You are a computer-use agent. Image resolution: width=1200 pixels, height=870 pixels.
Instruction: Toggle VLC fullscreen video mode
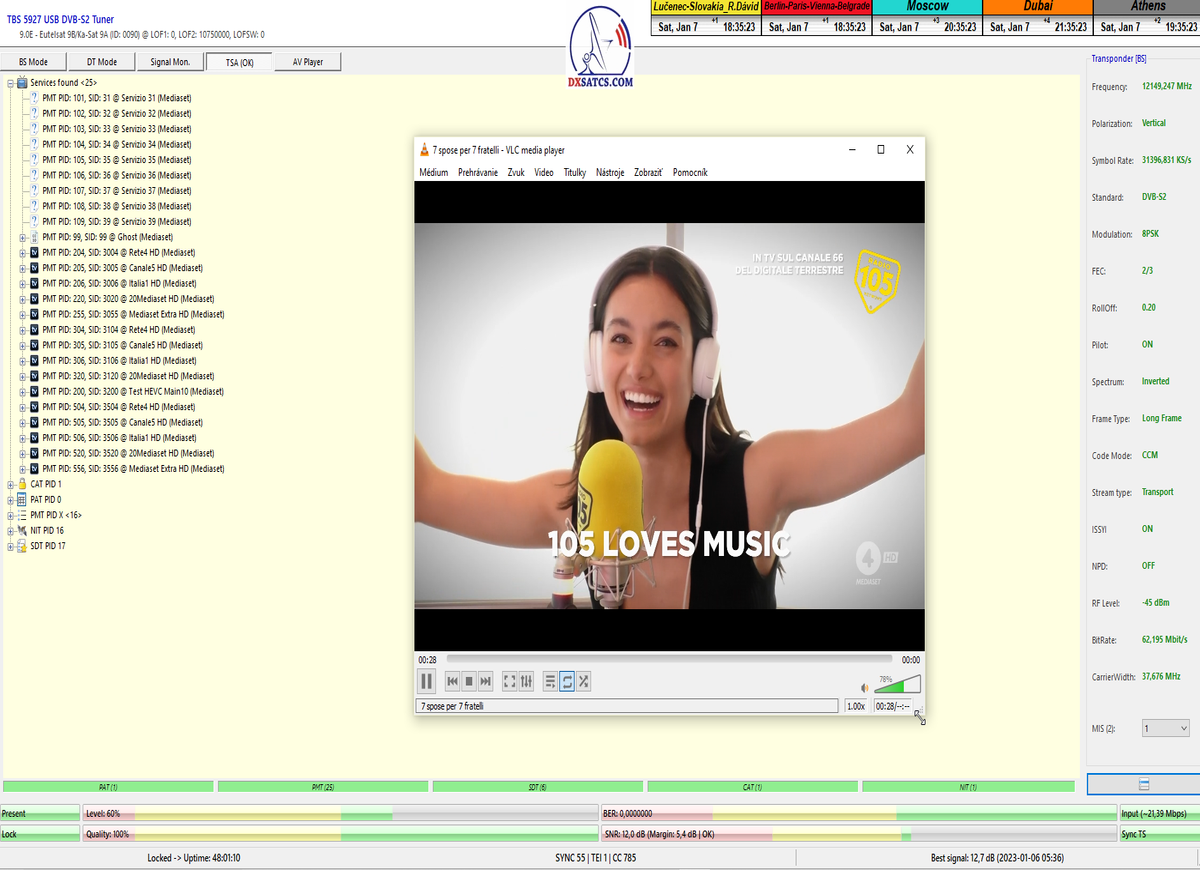509,681
